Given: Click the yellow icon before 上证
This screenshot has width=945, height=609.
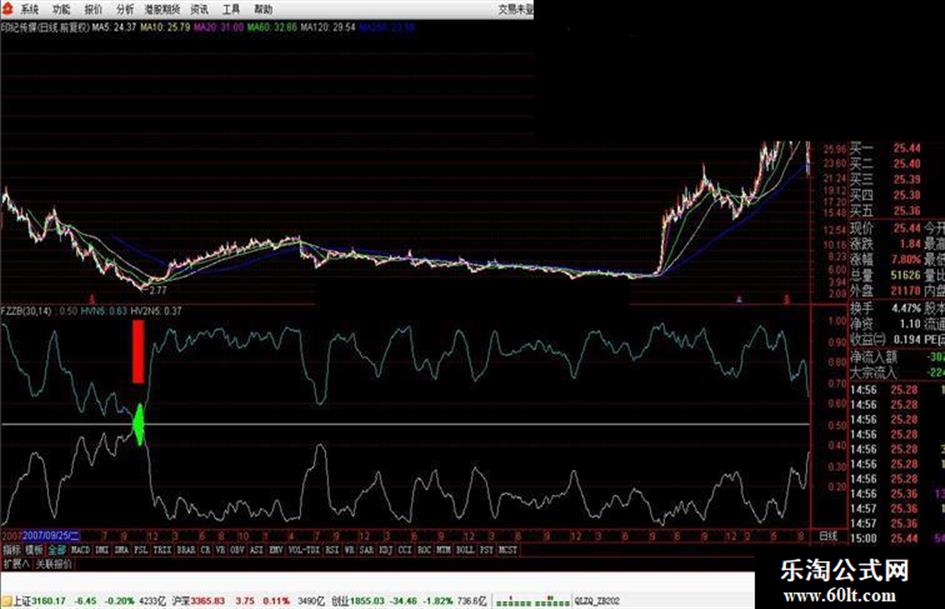Looking at the screenshot, I should pyautogui.click(x=7, y=602).
